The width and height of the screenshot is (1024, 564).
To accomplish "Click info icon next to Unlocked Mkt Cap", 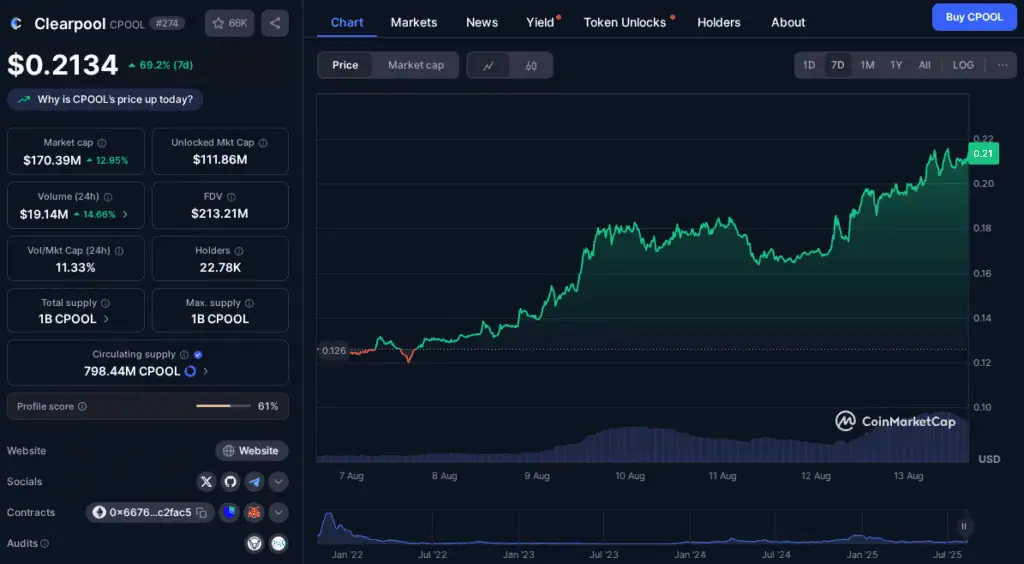I will (263, 142).
